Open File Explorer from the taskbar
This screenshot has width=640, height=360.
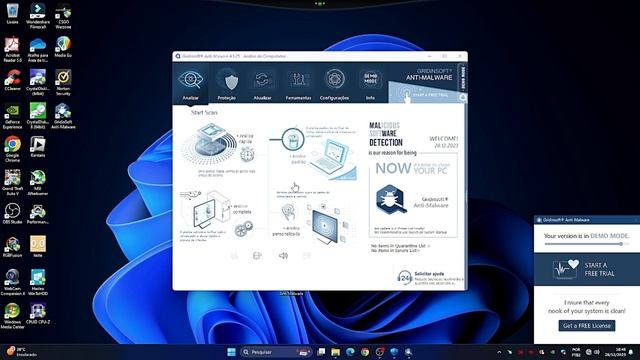336,352
